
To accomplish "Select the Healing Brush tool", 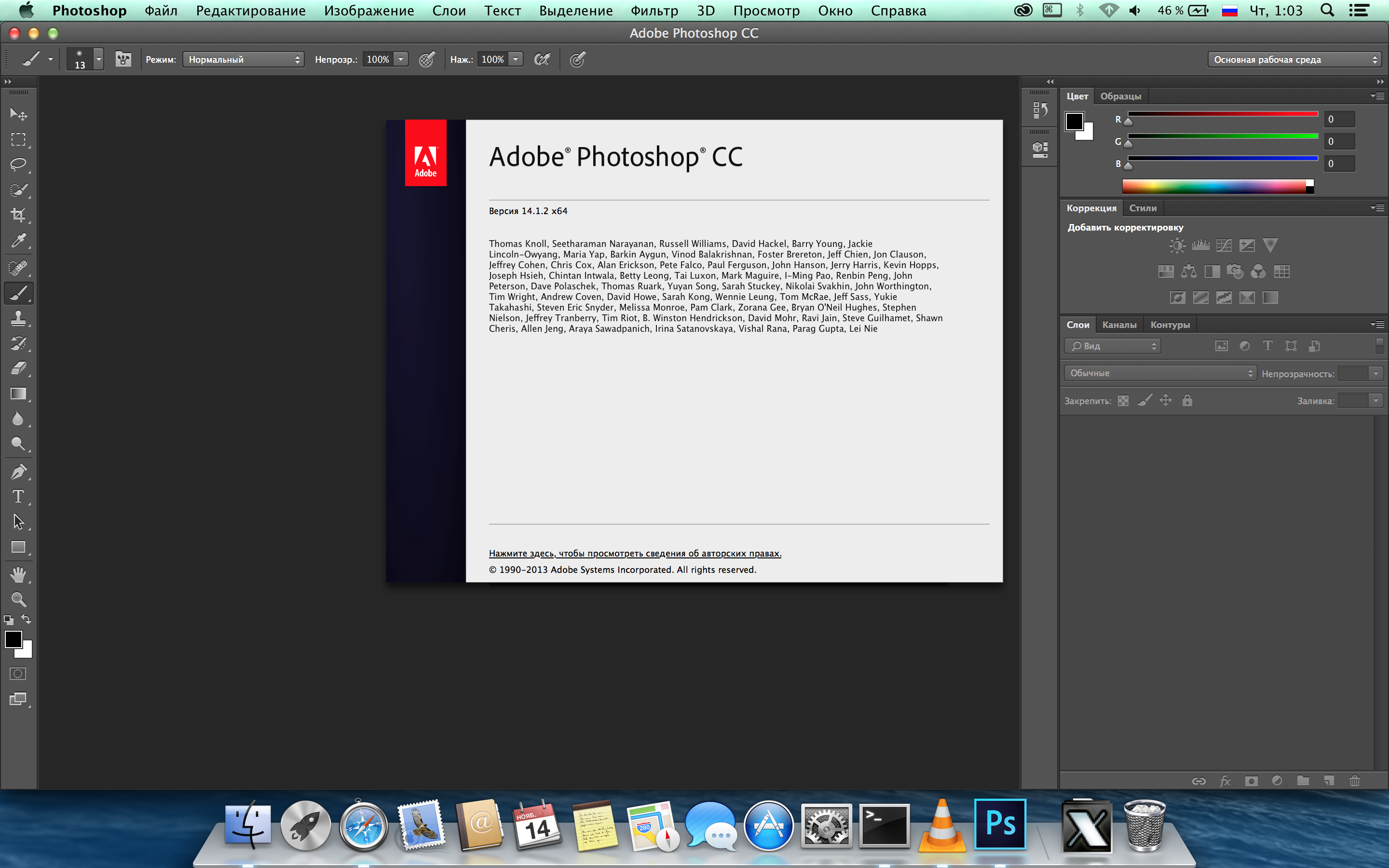I will (x=18, y=268).
